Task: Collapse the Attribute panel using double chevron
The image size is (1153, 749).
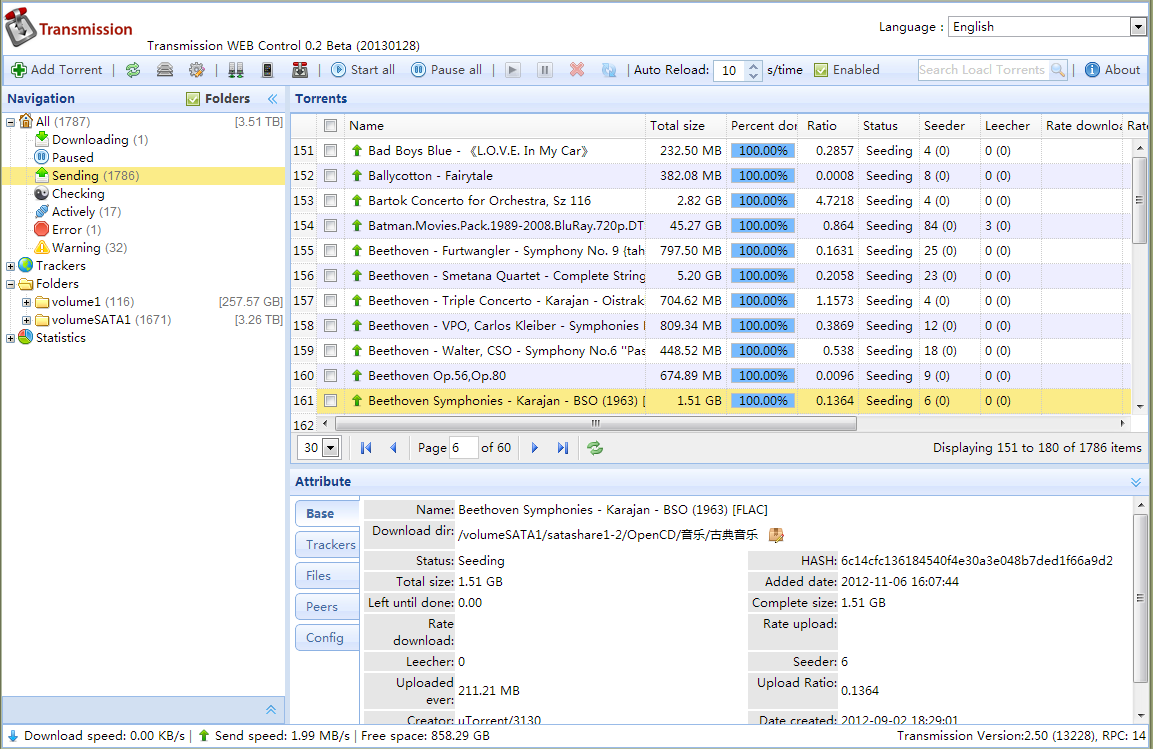Action: tap(1136, 482)
